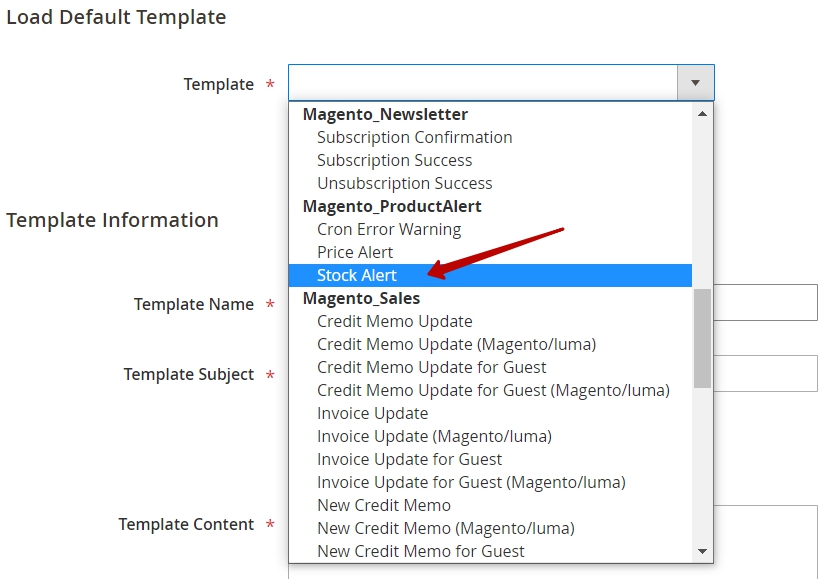Choose Subscription Success template
Image resolution: width=826 pixels, height=579 pixels.
pos(490,160)
